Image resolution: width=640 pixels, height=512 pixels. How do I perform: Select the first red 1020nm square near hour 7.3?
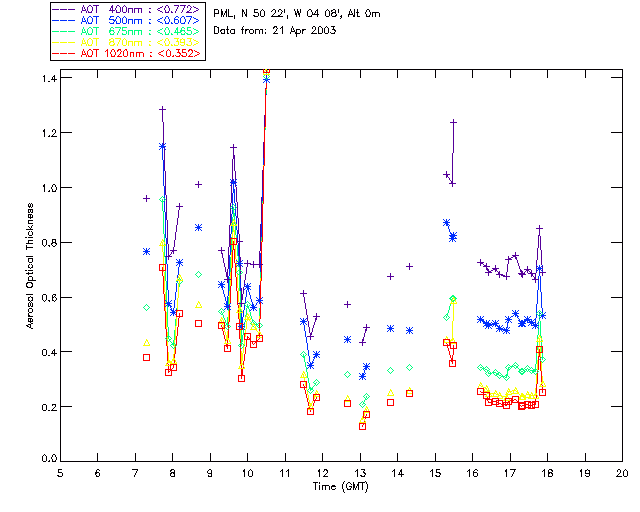(x=147, y=358)
